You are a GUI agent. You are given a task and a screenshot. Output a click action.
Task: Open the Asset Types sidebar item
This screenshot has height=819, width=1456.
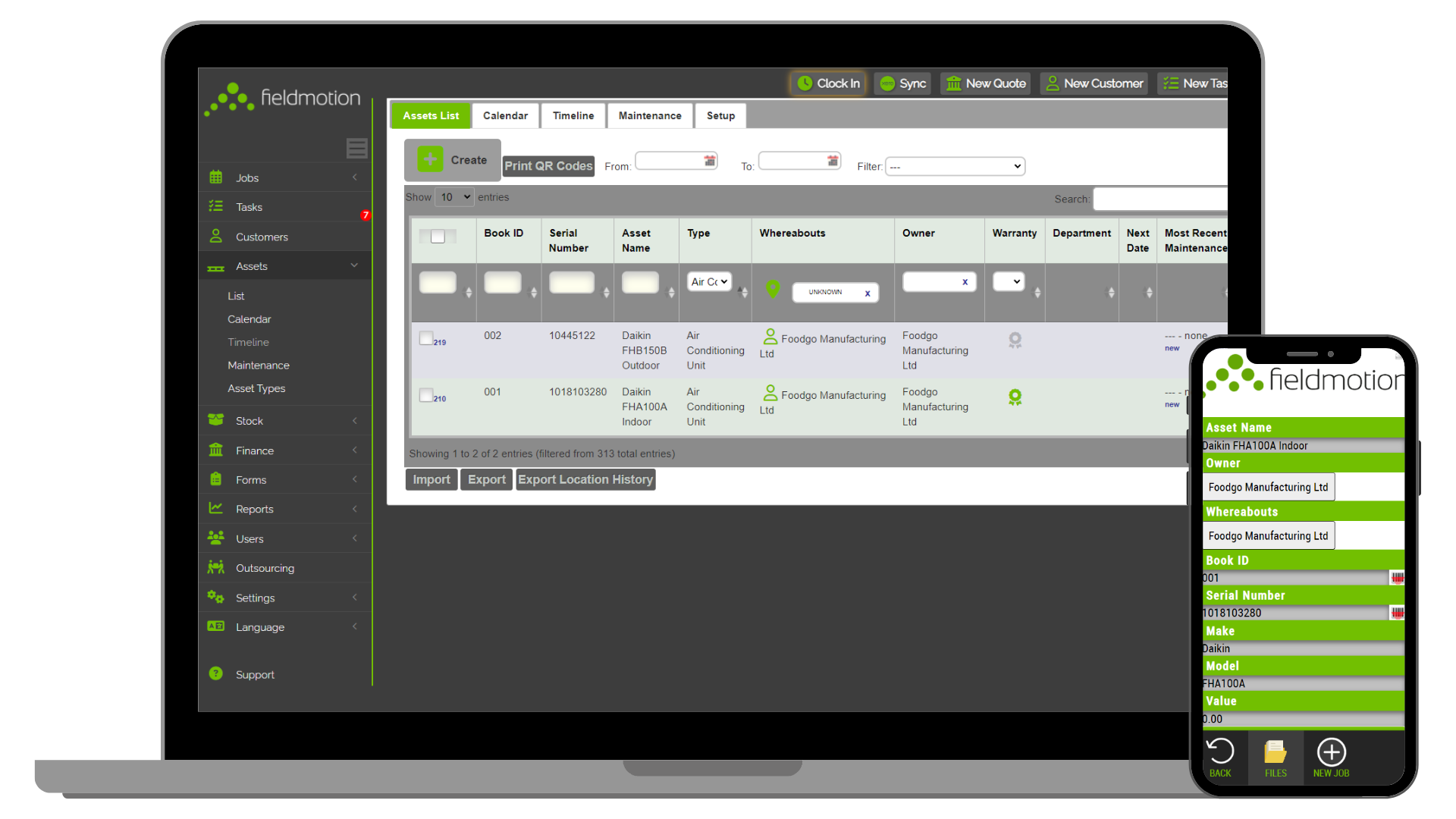click(x=256, y=388)
